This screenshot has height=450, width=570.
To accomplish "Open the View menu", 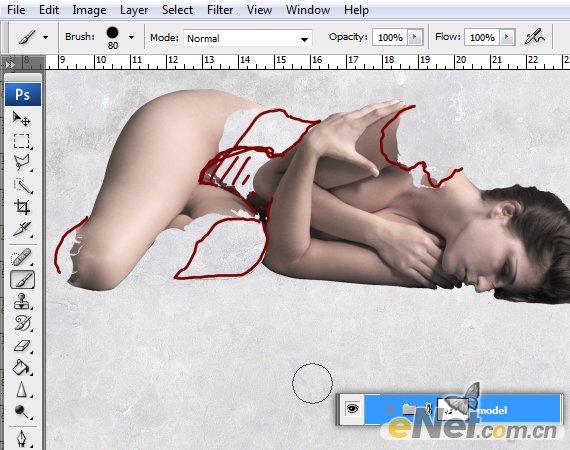I will point(259,10).
